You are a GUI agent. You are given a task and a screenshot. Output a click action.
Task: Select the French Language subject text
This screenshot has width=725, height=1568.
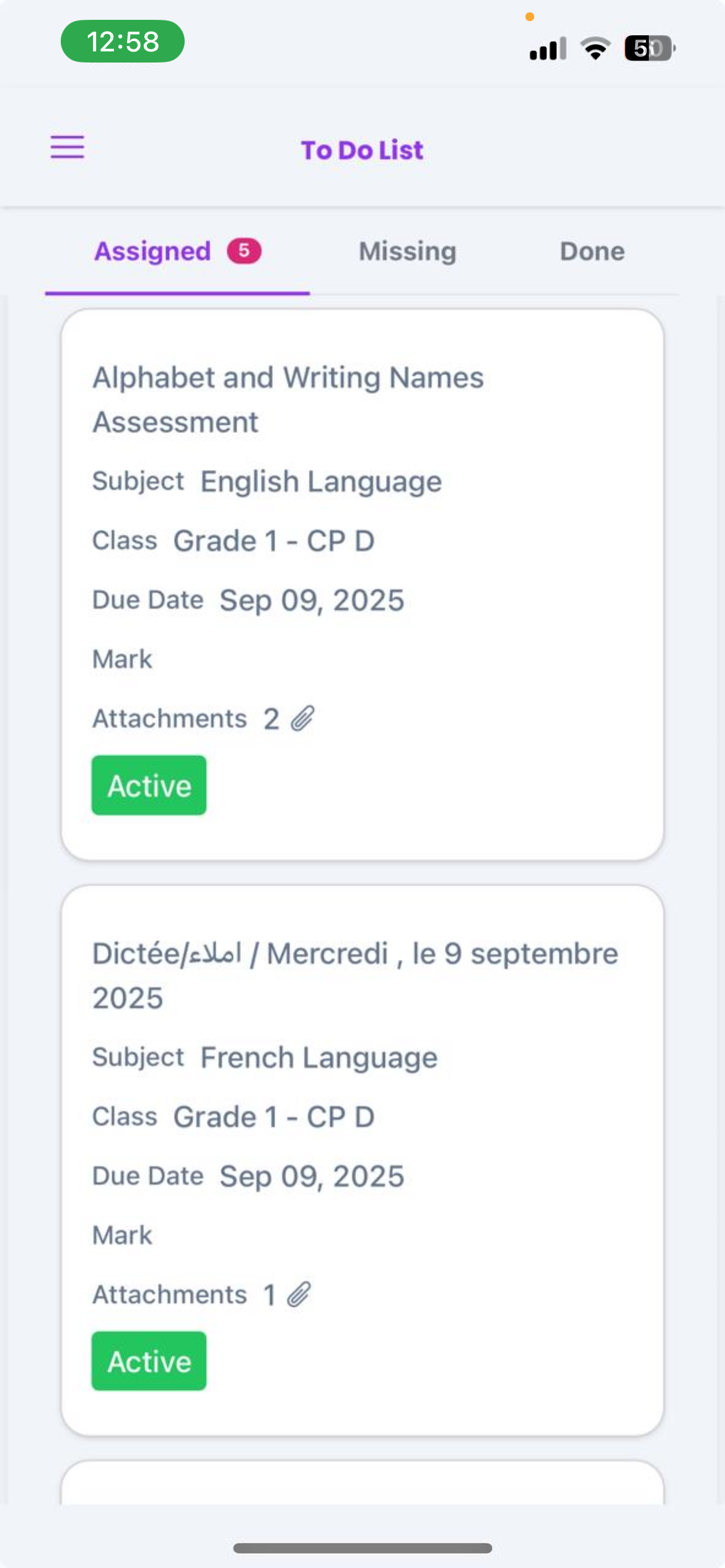point(319,1058)
